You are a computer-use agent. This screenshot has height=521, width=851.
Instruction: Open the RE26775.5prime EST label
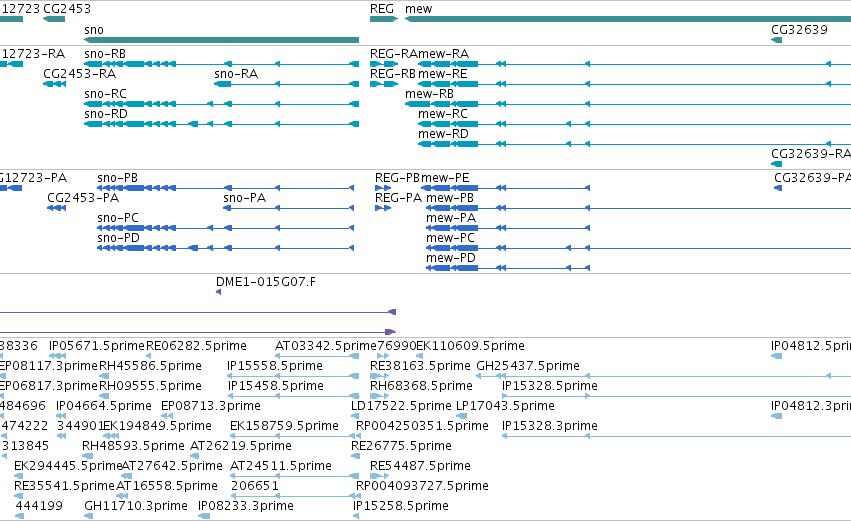[x=401, y=447]
